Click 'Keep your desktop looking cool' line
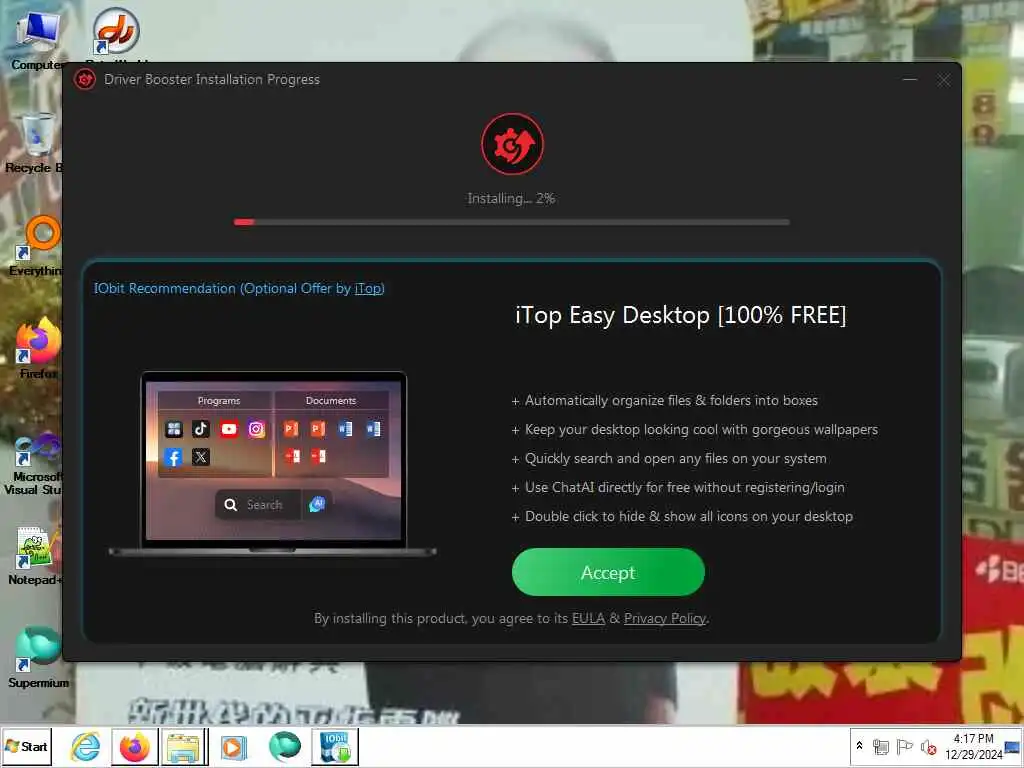This screenshot has height=768, width=1024. (701, 430)
